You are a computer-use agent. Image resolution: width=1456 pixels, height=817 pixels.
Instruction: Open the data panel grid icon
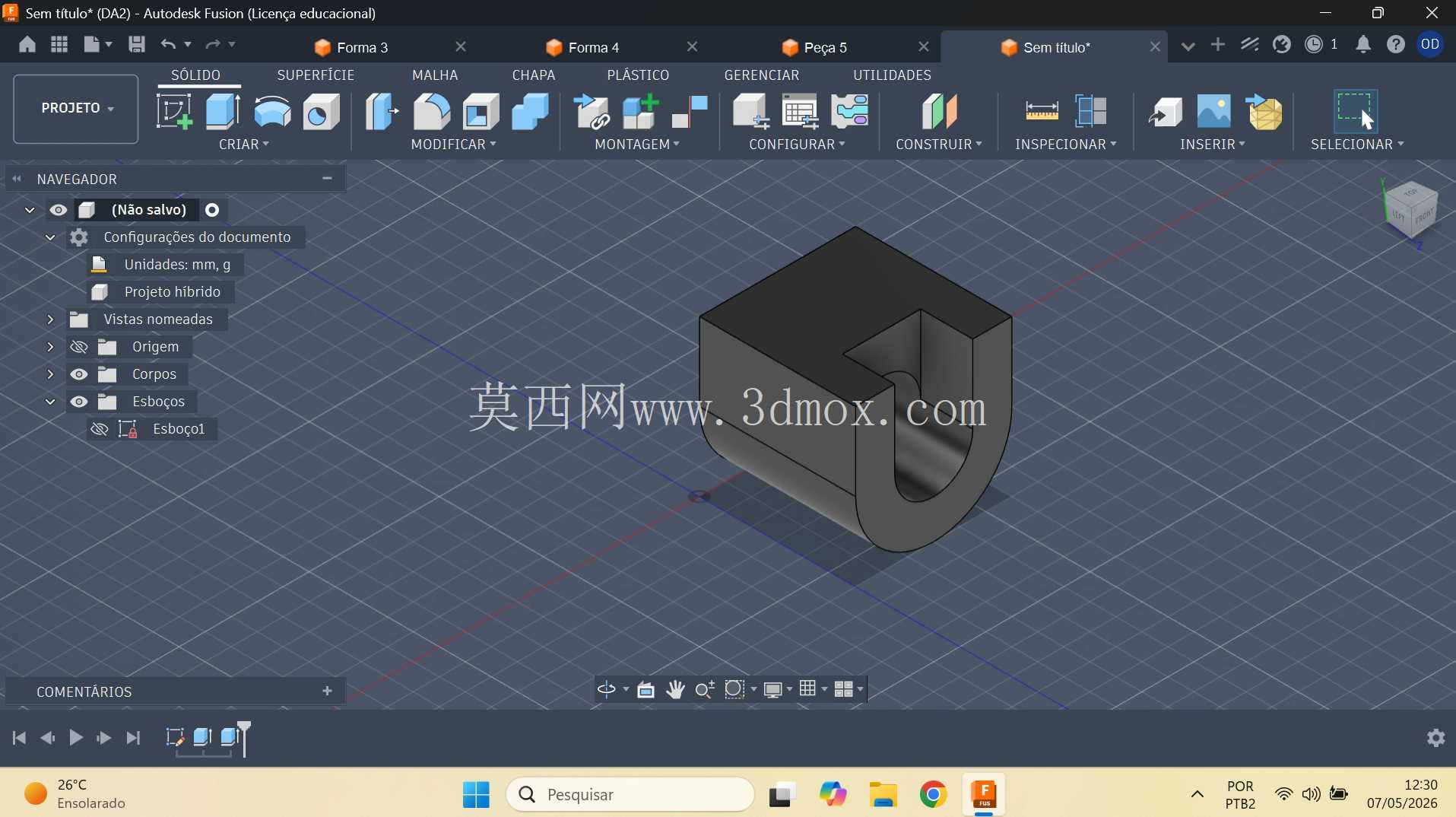click(59, 44)
